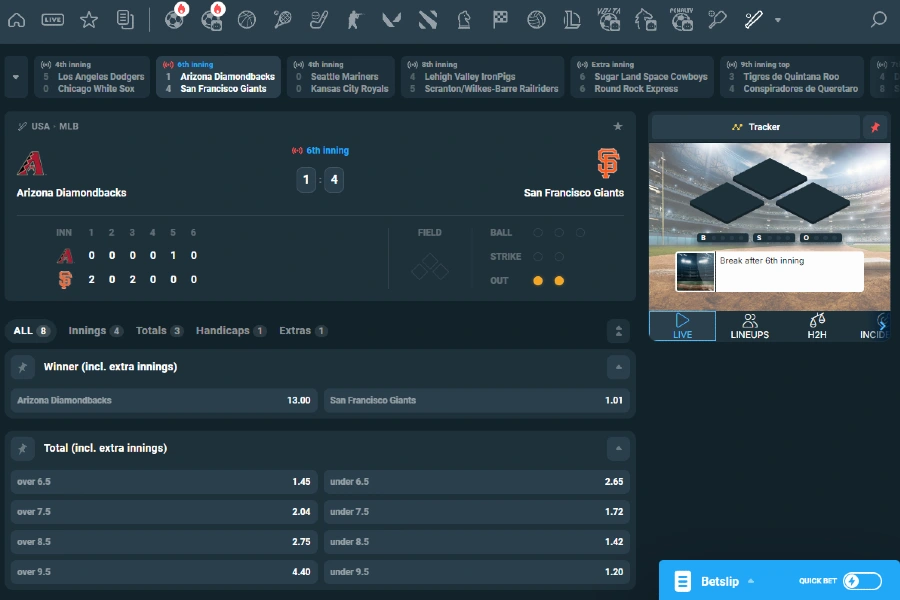Collapse the Winner (incl. extra innings) market
Image resolution: width=900 pixels, height=600 pixels.
pyautogui.click(x=617, y=367)
